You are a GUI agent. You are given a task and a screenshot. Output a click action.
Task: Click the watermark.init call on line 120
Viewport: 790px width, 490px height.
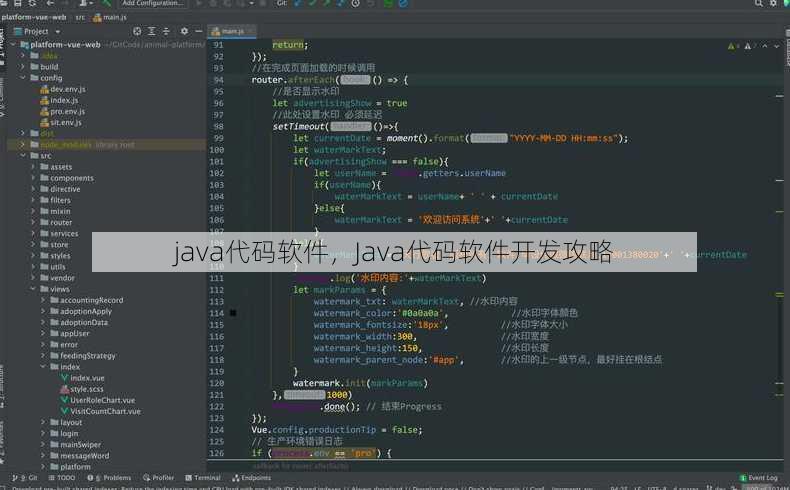pyautogui.click(x=360, y=383)
